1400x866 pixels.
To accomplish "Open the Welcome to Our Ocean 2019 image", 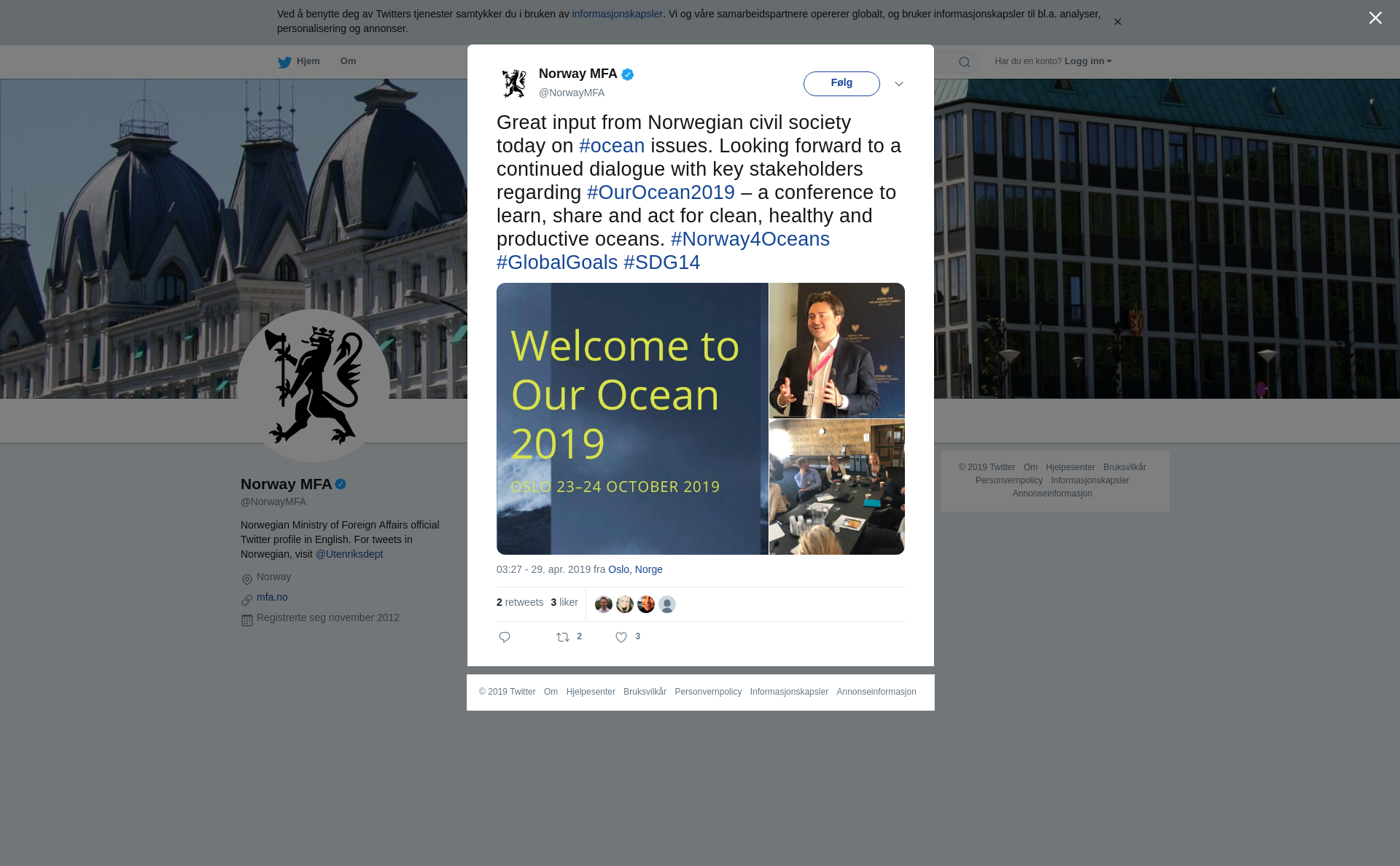I will coord(632,418).
